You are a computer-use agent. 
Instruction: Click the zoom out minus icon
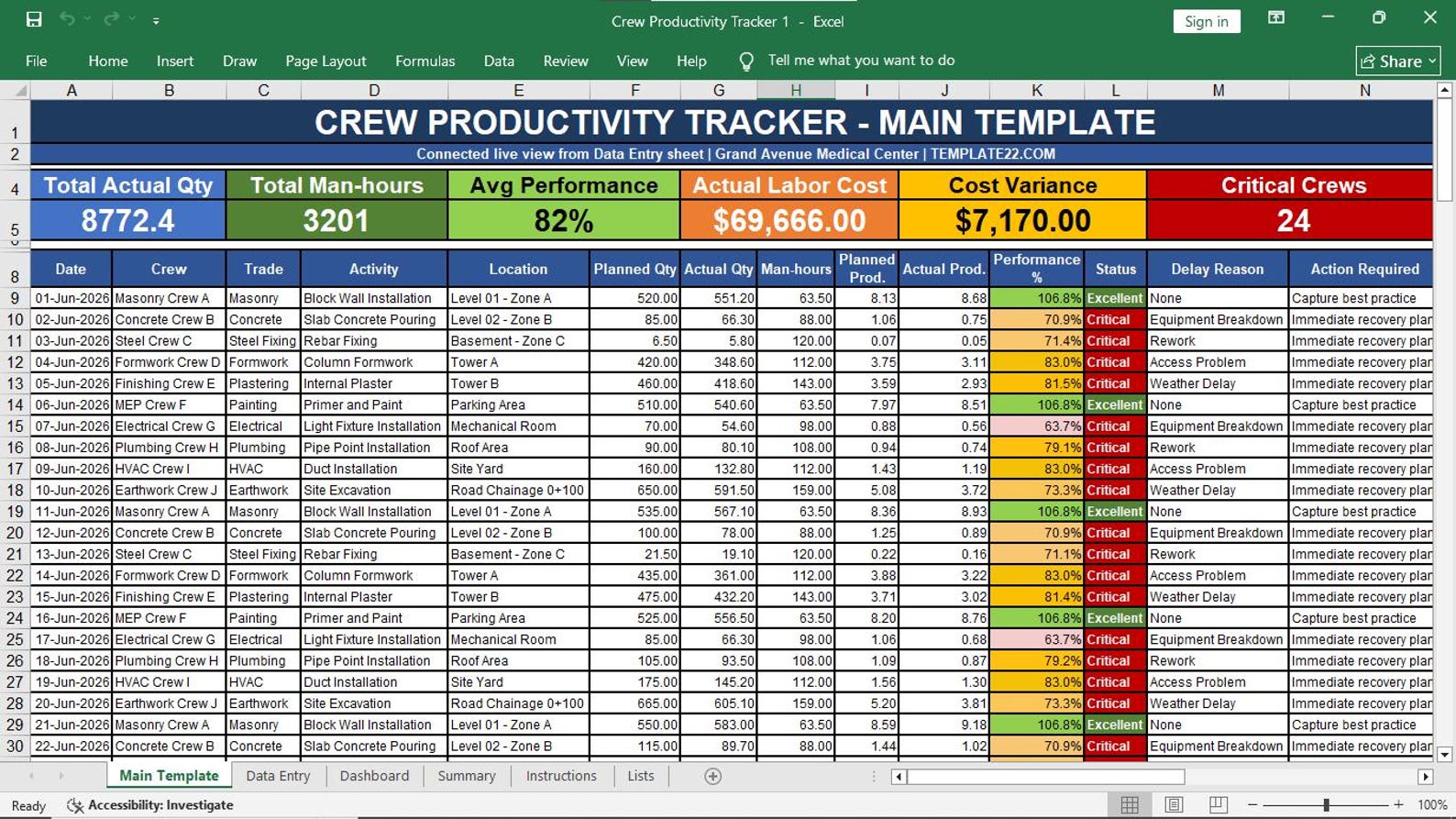click(1252, 805)
